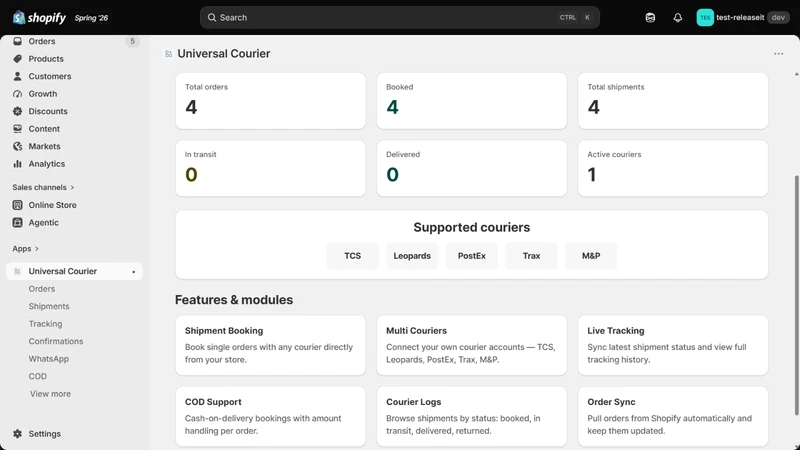Open the Sidekick assistant icon
This screenshot has height=450, width=800.
click(650, 18)
